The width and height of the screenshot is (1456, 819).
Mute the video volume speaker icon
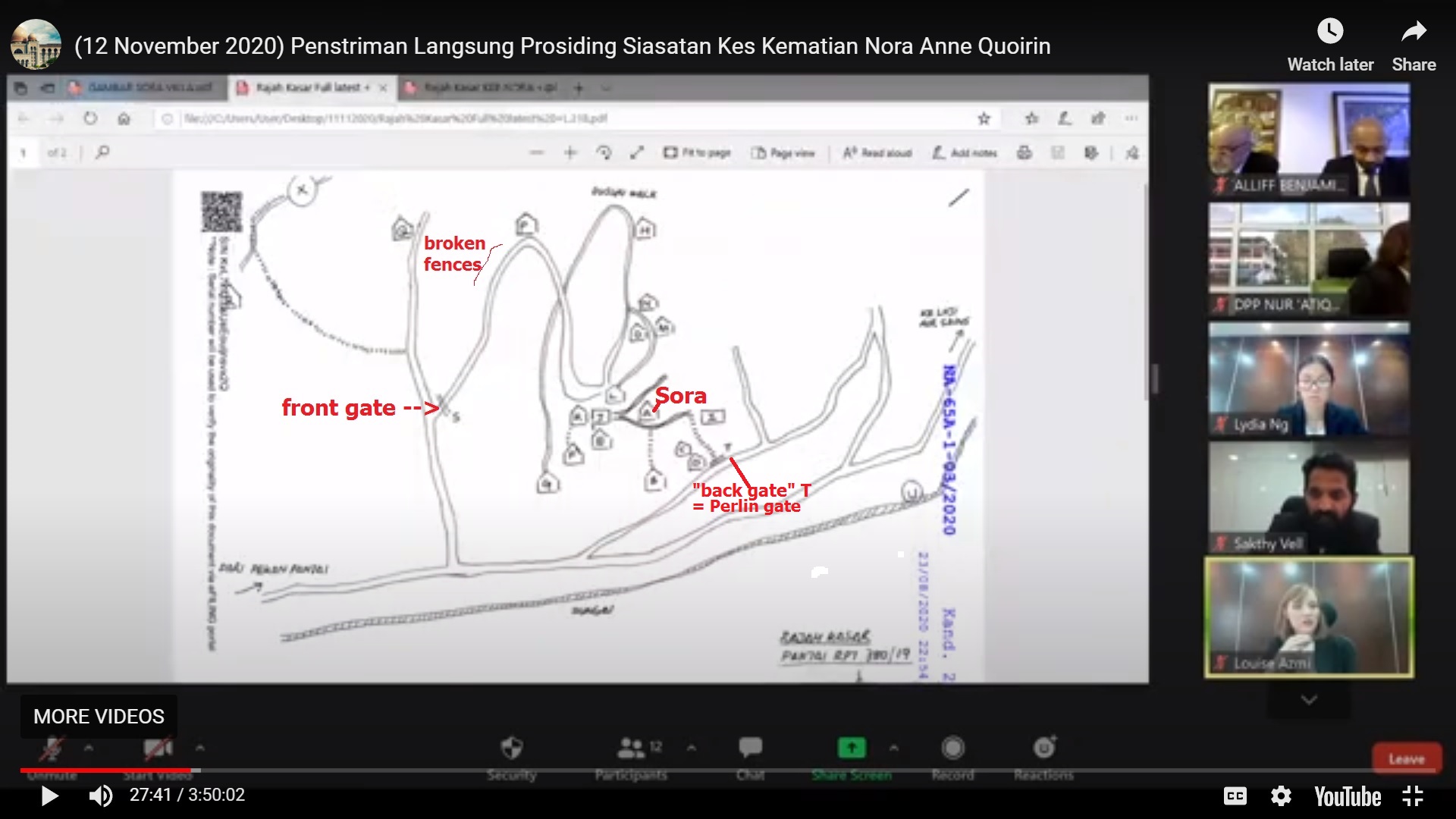point(101,795)
